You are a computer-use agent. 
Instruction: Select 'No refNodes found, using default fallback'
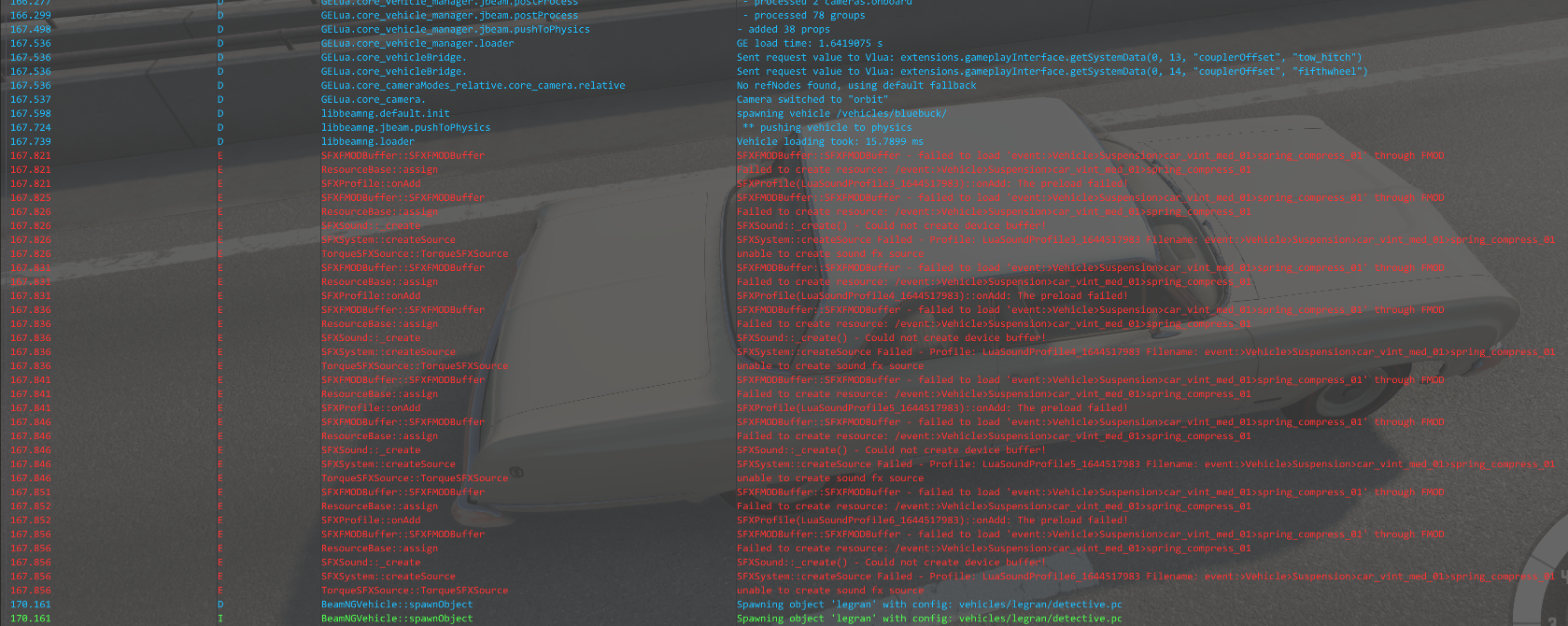[x=856, y=85]
